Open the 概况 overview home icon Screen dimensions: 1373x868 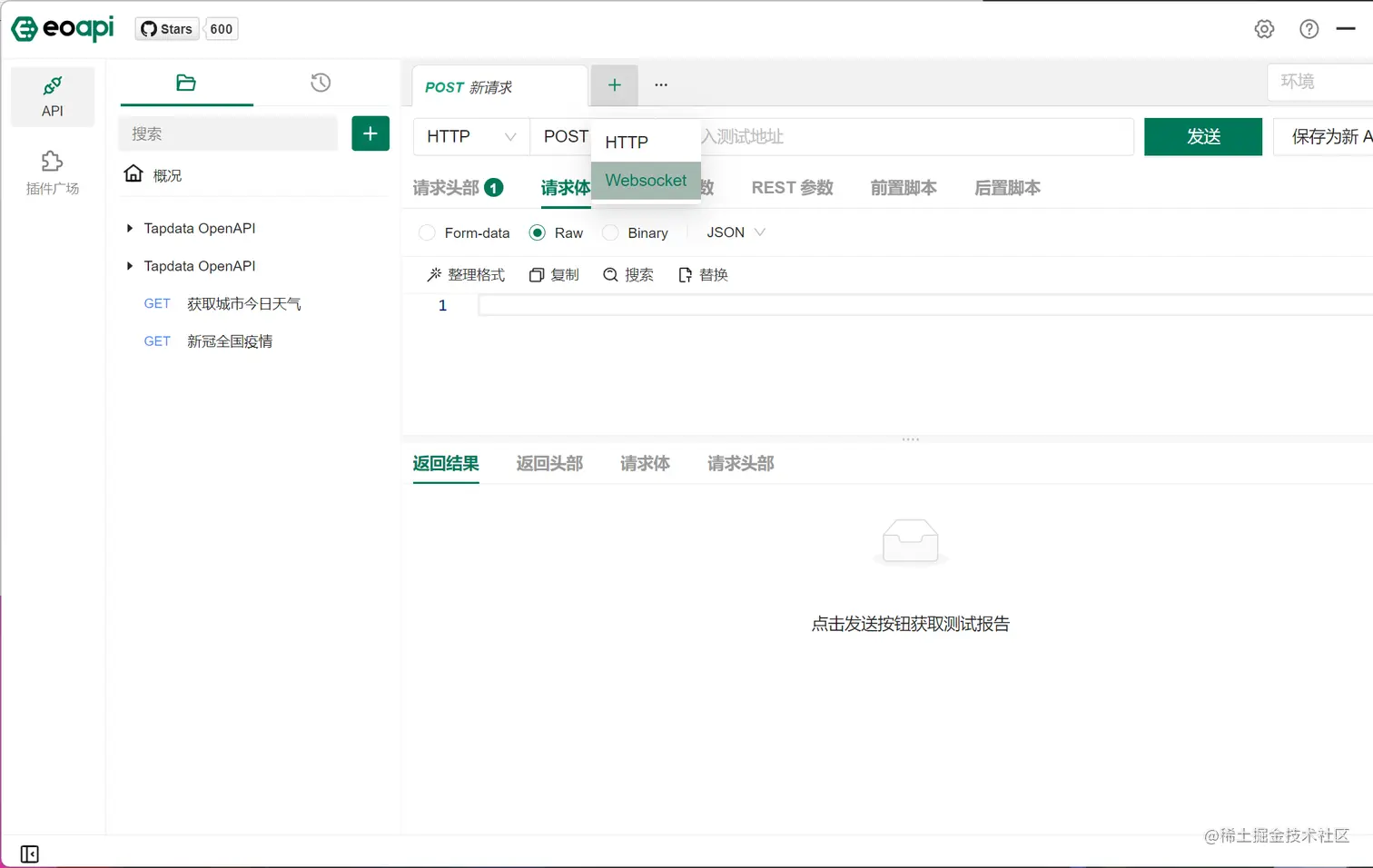133,174
